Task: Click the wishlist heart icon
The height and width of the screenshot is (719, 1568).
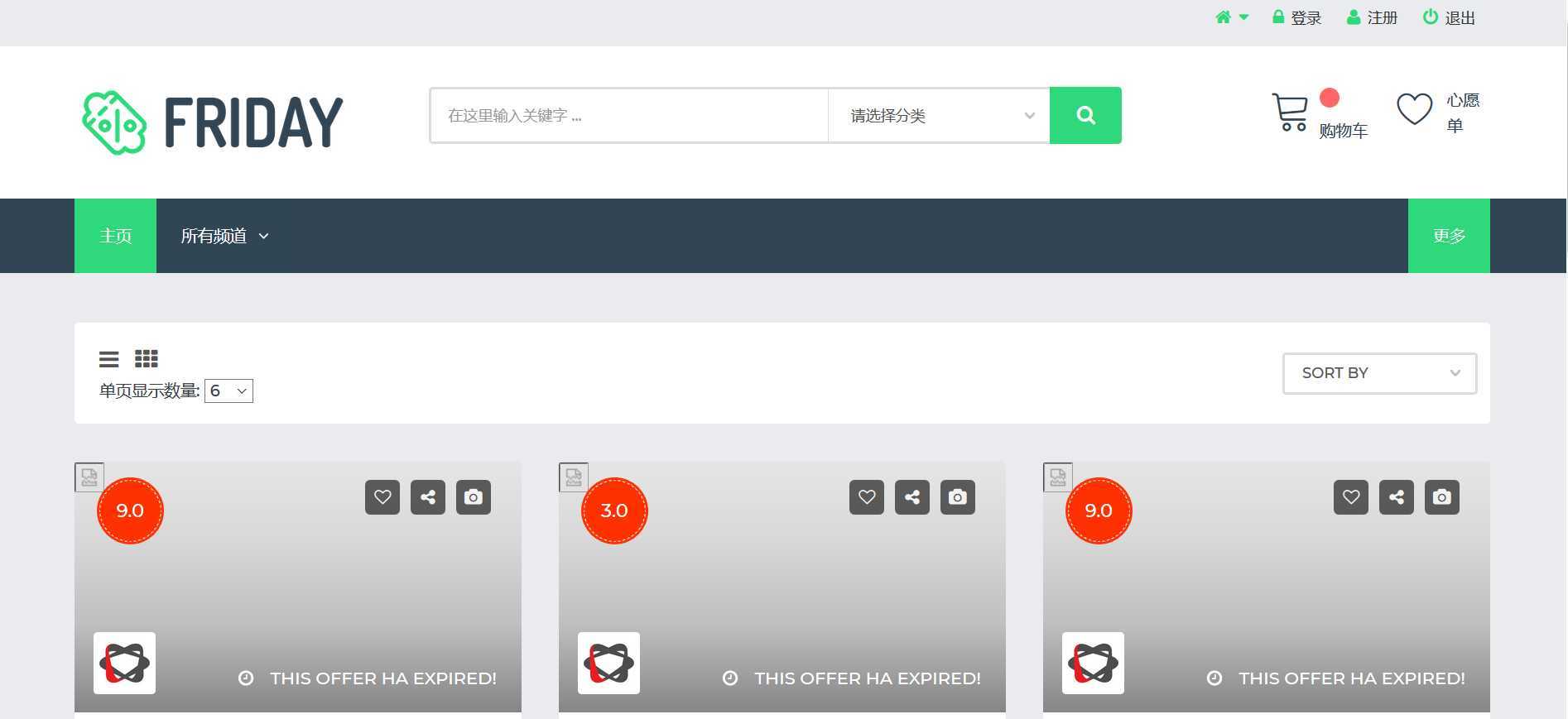Action: (x=1414, y=108)
